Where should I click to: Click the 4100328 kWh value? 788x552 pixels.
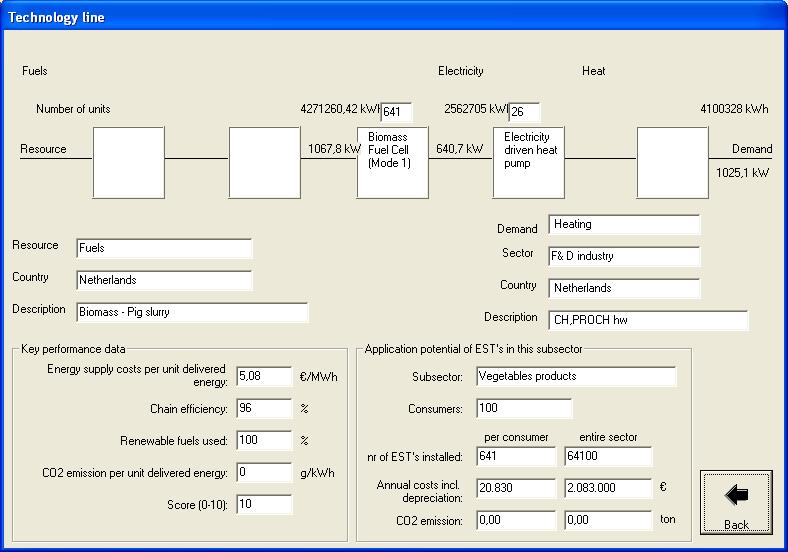[x=734, y=109]
